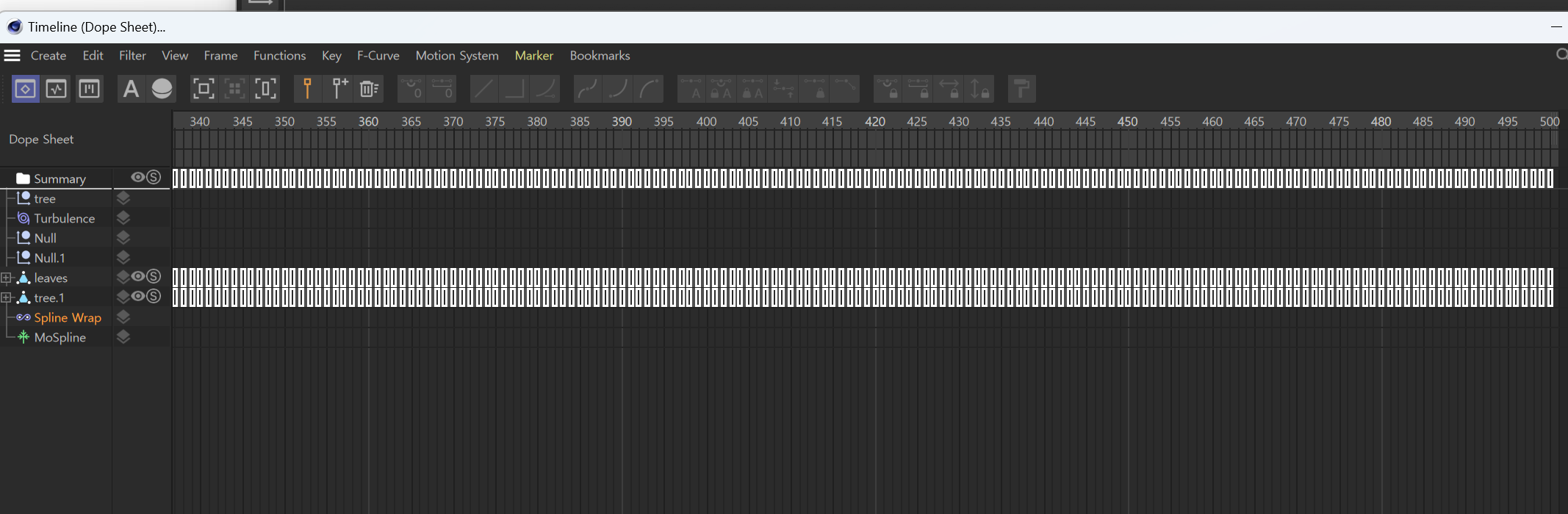Click the Lock Value vertical arrow icon
The height and width of the screenshot is (514, 1568).
point(979,89)
